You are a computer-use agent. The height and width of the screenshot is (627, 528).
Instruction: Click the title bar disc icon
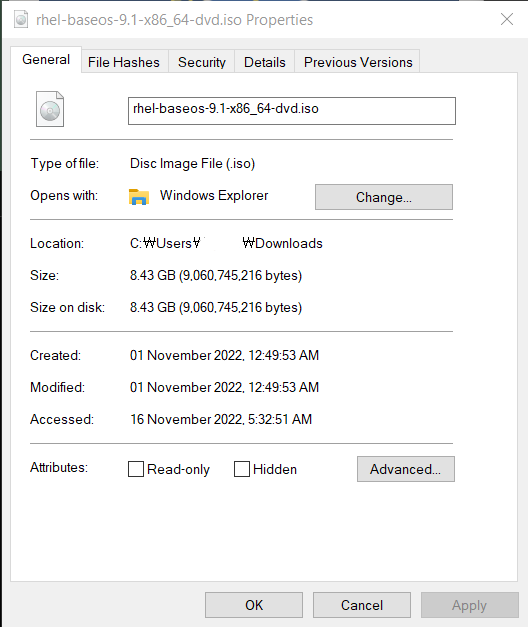click(21, 20)
